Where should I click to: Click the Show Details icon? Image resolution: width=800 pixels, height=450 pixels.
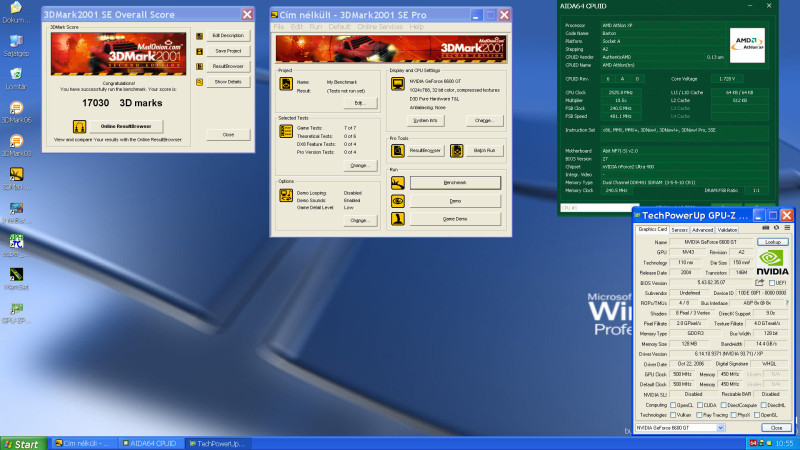click(x=199, y=82)
